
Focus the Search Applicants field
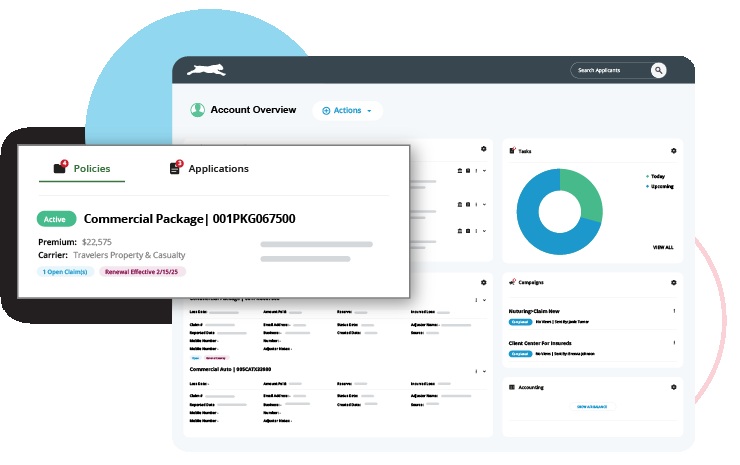click(612, 70)
